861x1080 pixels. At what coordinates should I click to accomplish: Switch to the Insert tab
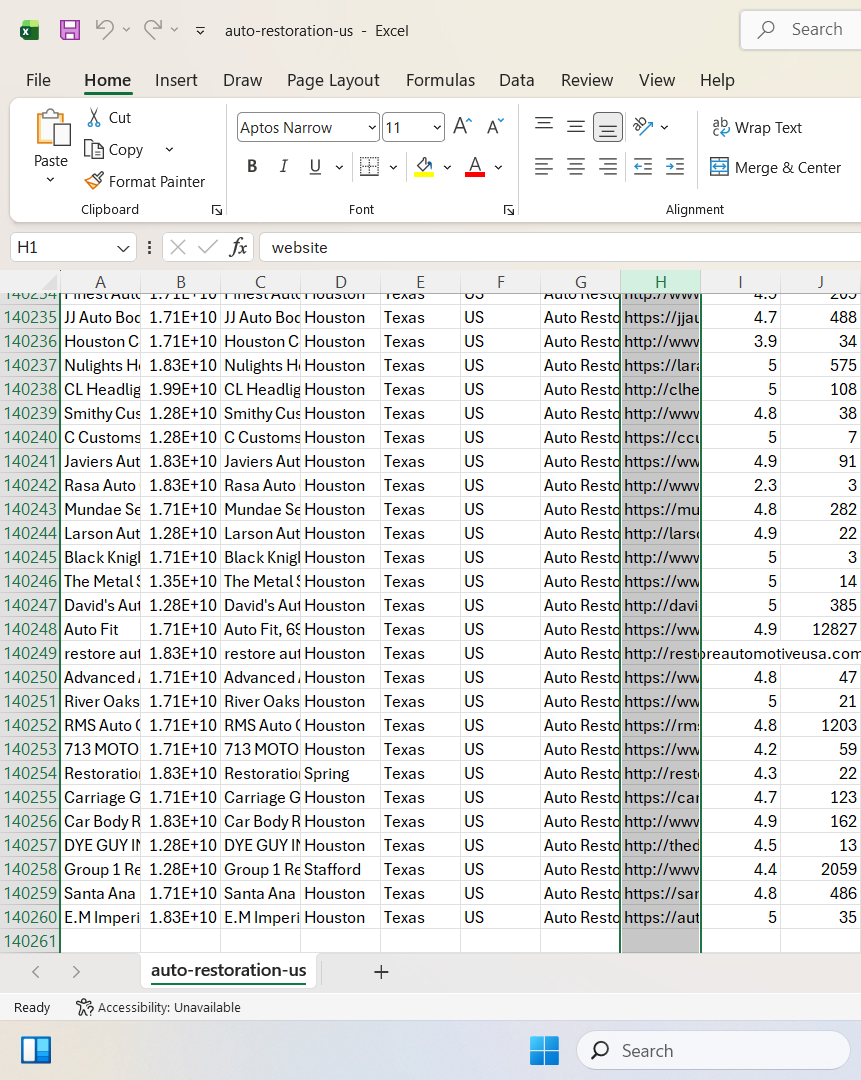click(176, 81)
